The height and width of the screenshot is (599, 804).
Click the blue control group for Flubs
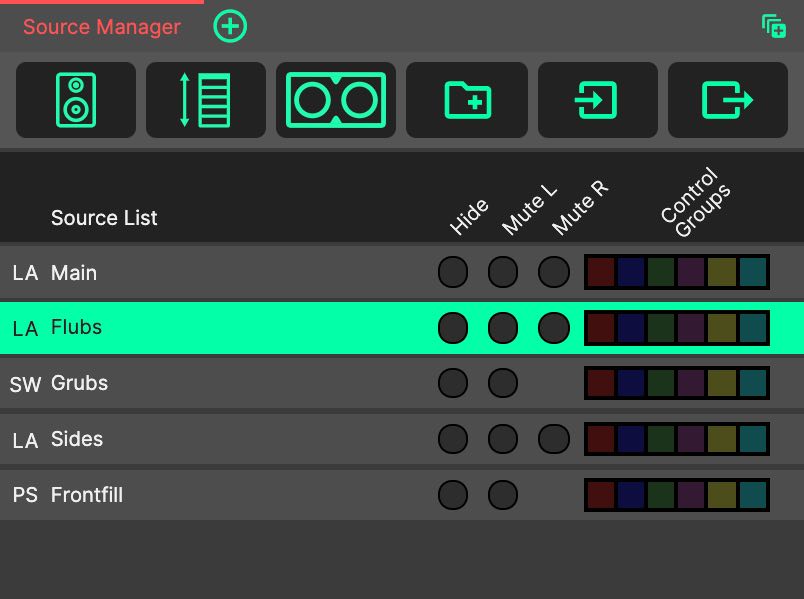coord(631,328)
